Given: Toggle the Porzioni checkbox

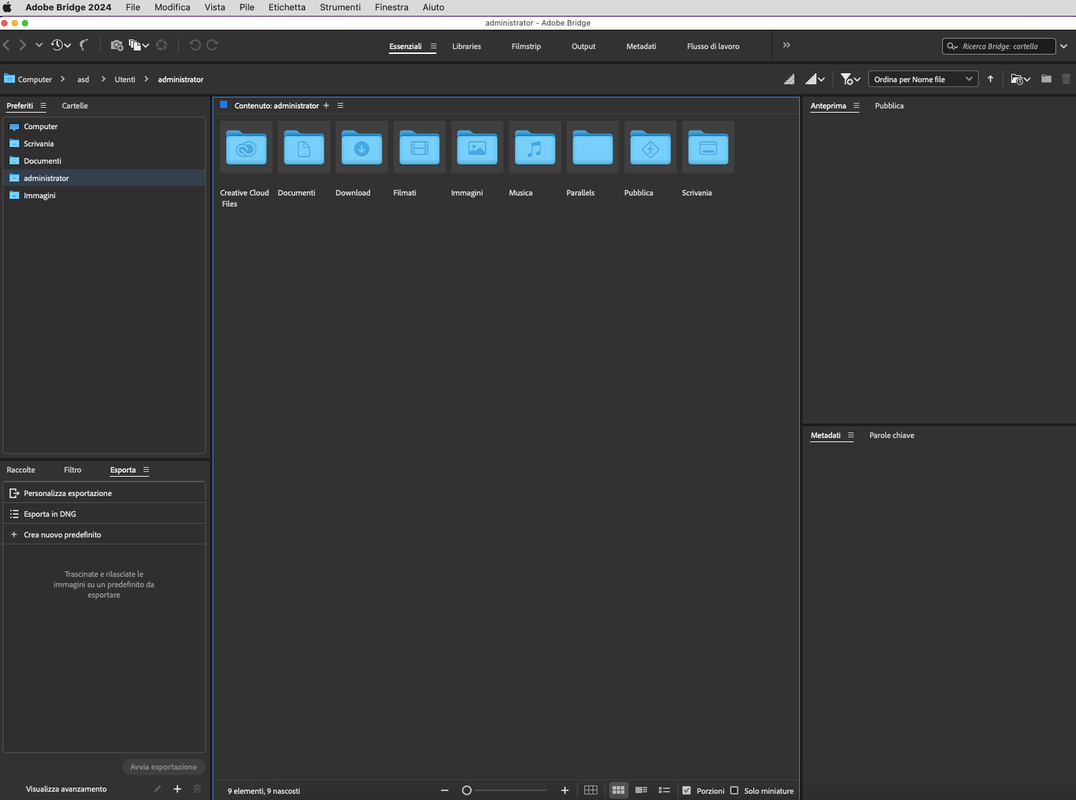Looking at the screenshot, I should (x=686, y=790).
